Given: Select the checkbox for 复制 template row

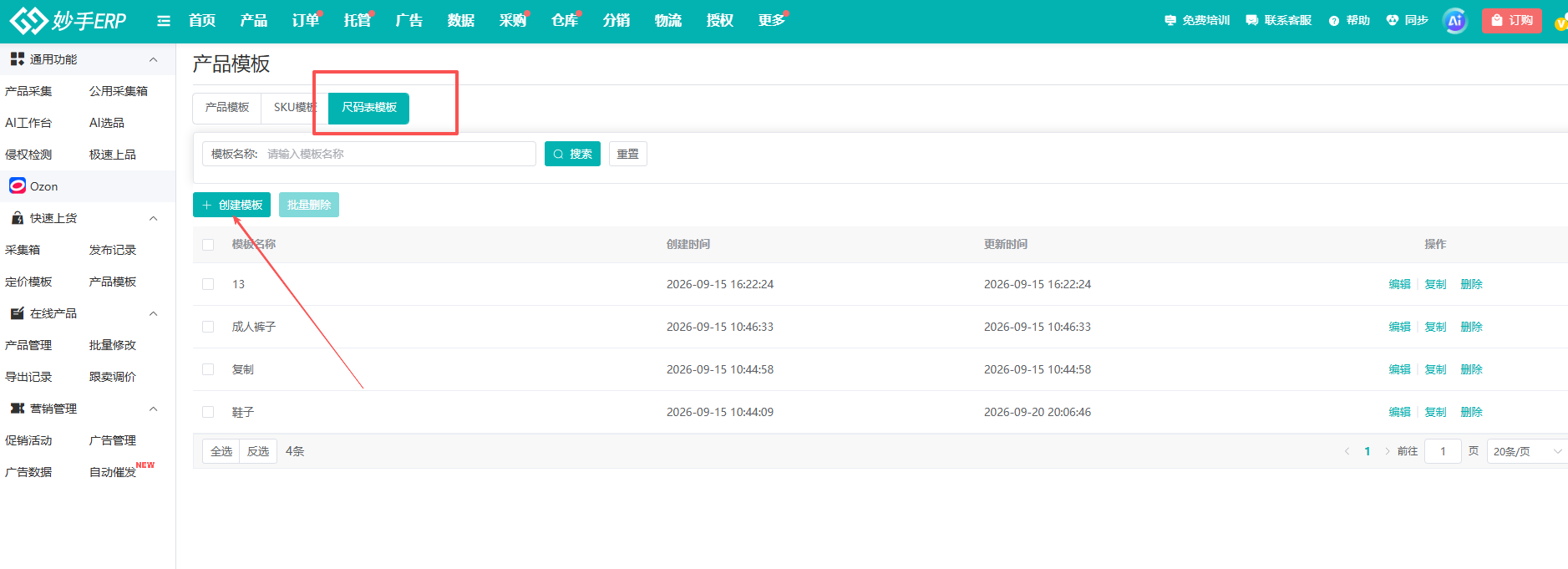Looking at the screenshot, I should pos(208,369).
